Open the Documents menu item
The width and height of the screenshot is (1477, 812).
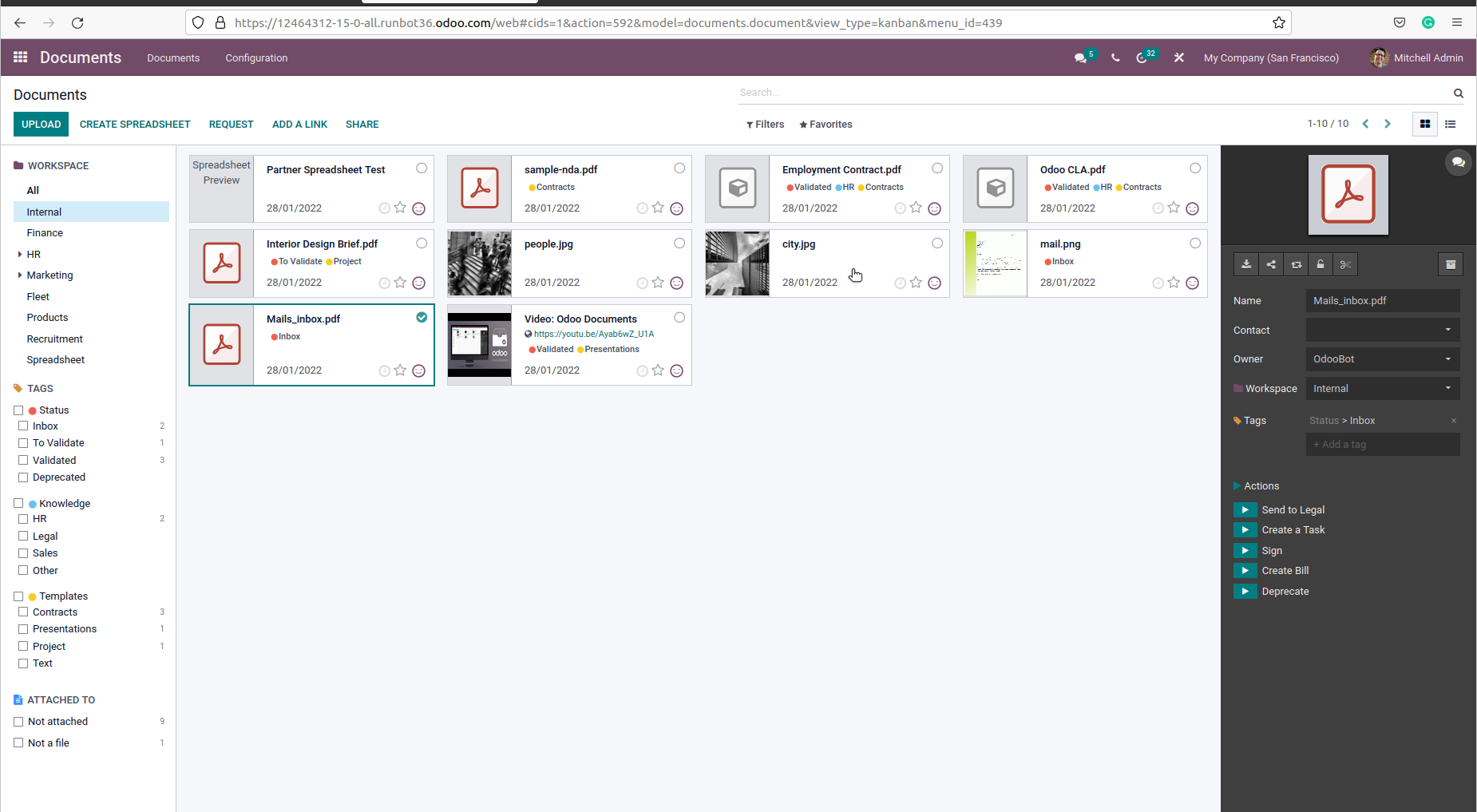pyautogui.click(x=173, y=57)
